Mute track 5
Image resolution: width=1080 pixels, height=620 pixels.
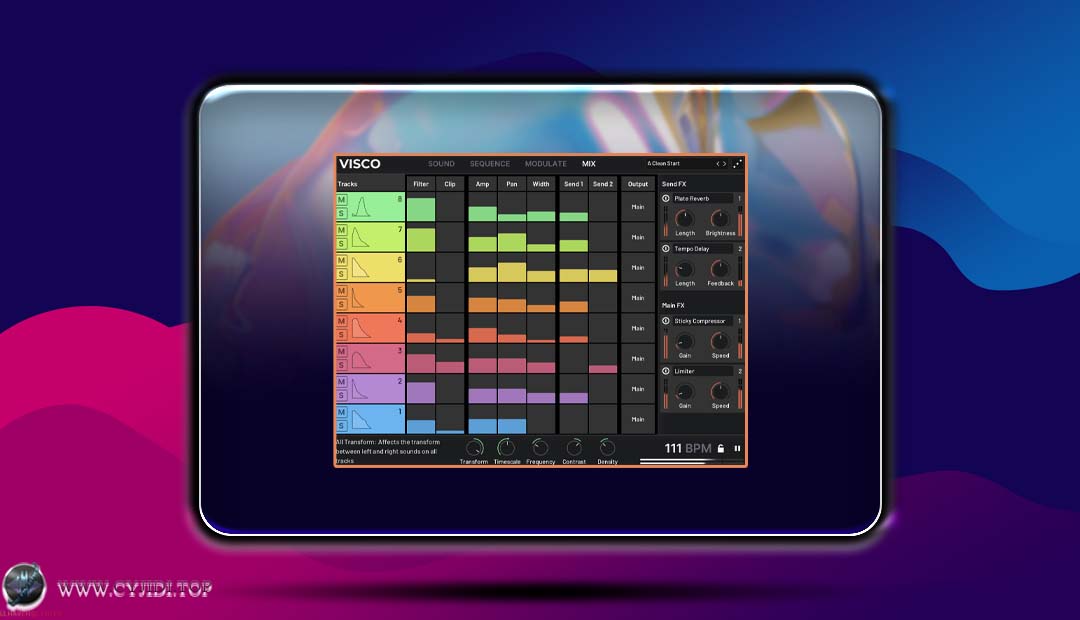tap(342, 291)
